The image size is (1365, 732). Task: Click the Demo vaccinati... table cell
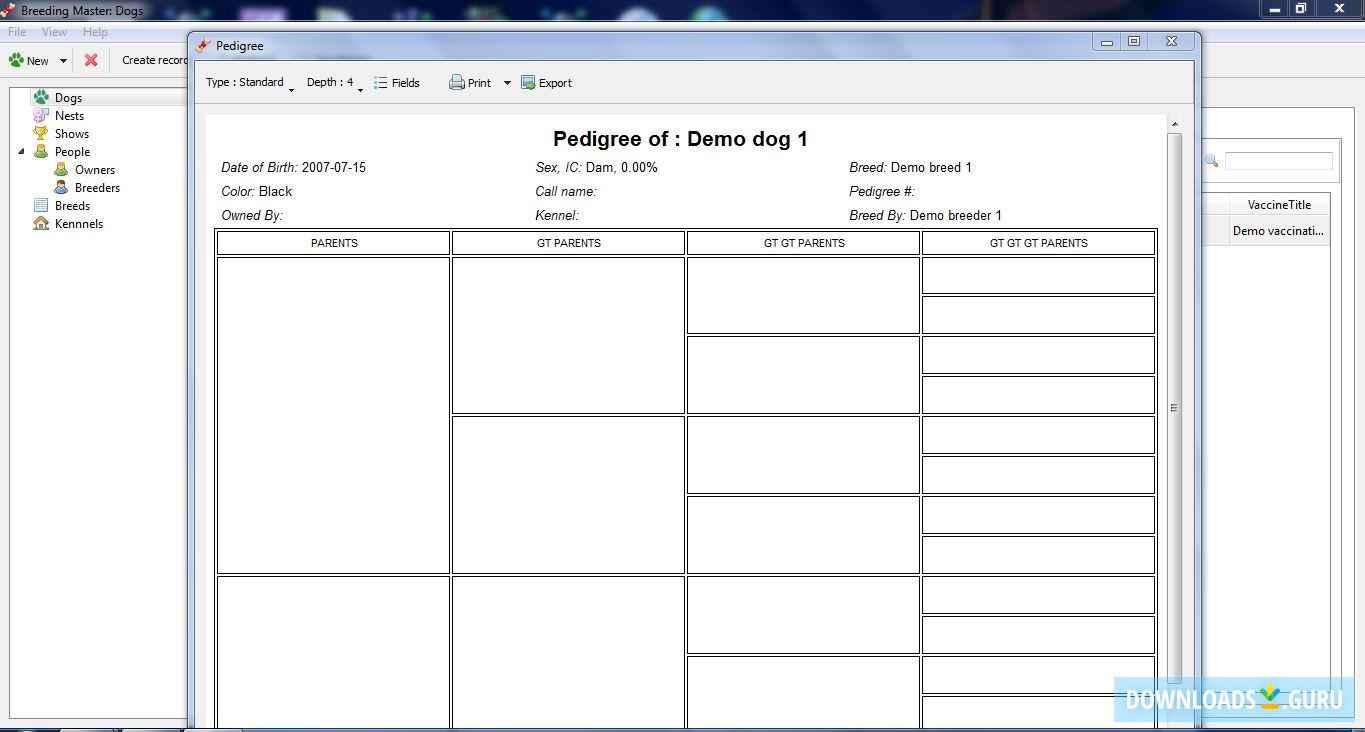(x=1278, y=231)
